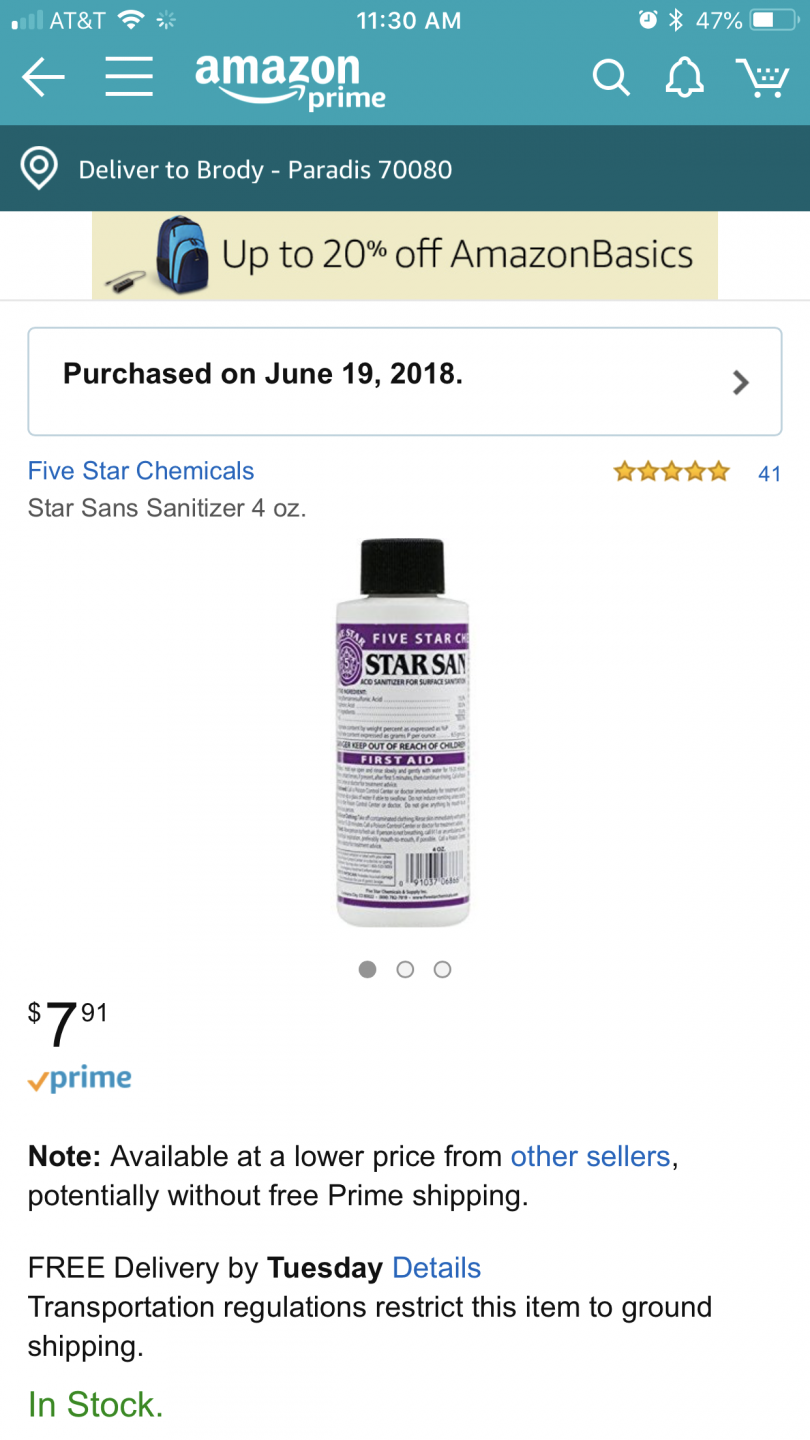Tap the Amazon Prime logo
Screen dimensions: 810x1440
click(291, 79)
